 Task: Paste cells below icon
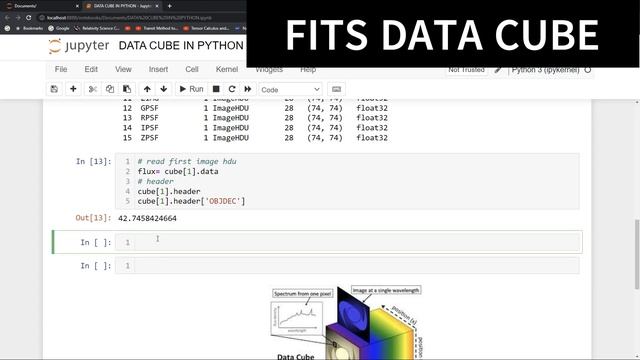pyautogui.click(x=127, y=89)
